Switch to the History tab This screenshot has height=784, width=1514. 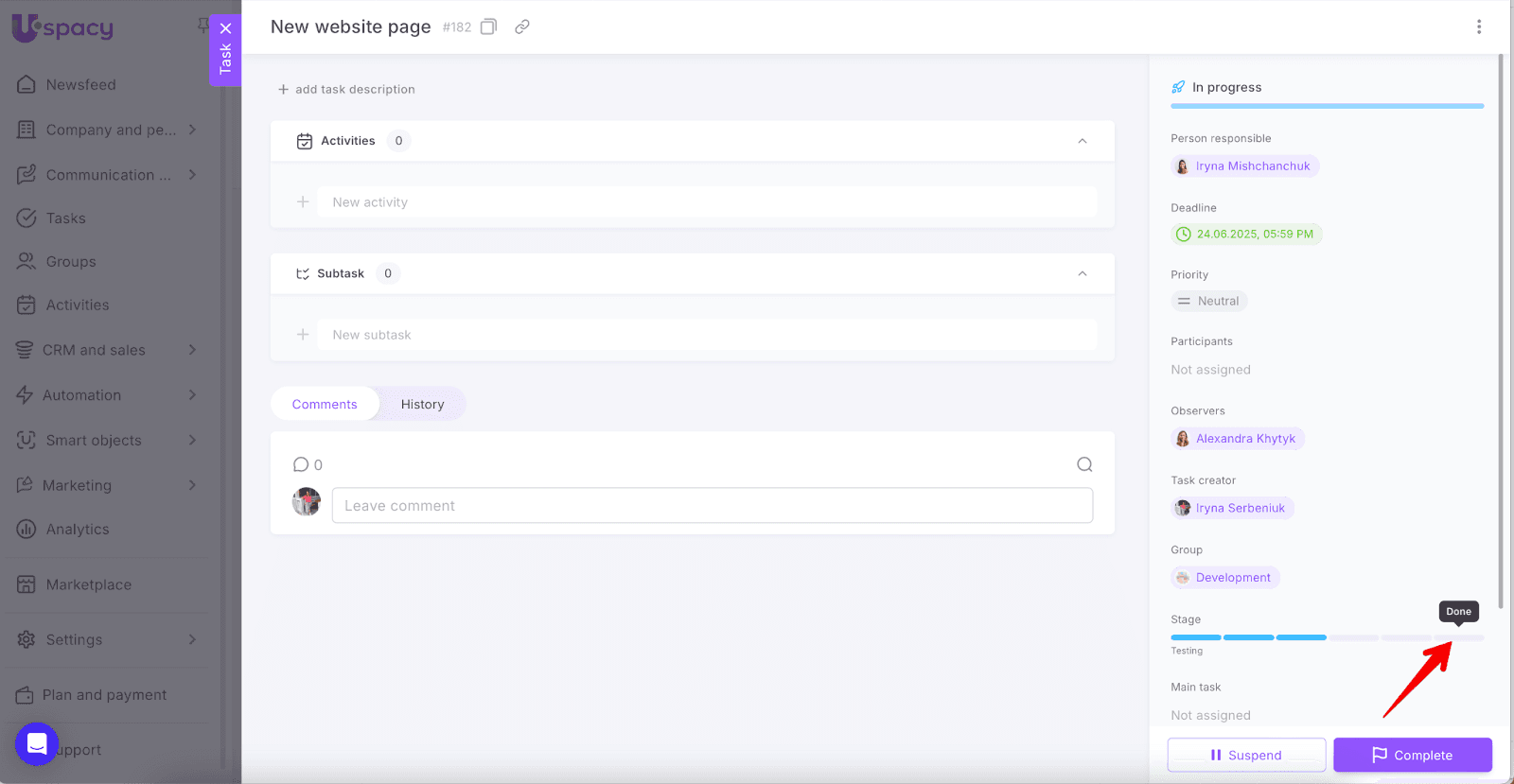(422, 404)
